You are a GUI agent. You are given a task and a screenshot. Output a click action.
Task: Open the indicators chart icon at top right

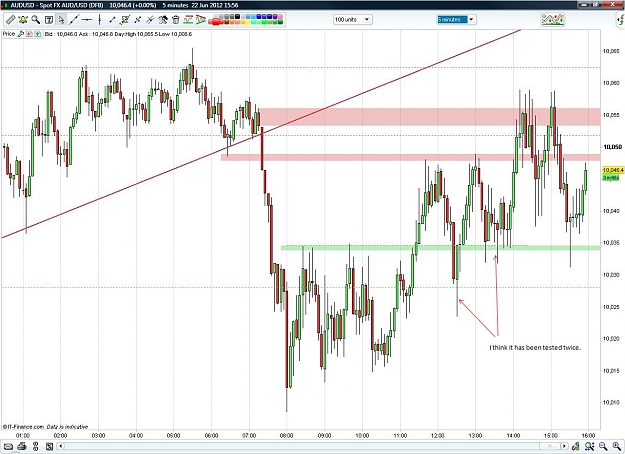click(x=552, y=20)
